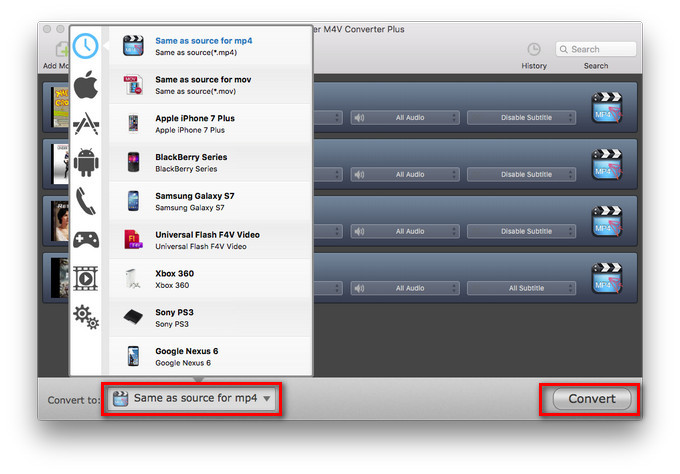Image resolution: width=680 pixels, height=474 pixels.
Task: Open the game console preset category
Action: pyautogui.click(x=86, y=239)
